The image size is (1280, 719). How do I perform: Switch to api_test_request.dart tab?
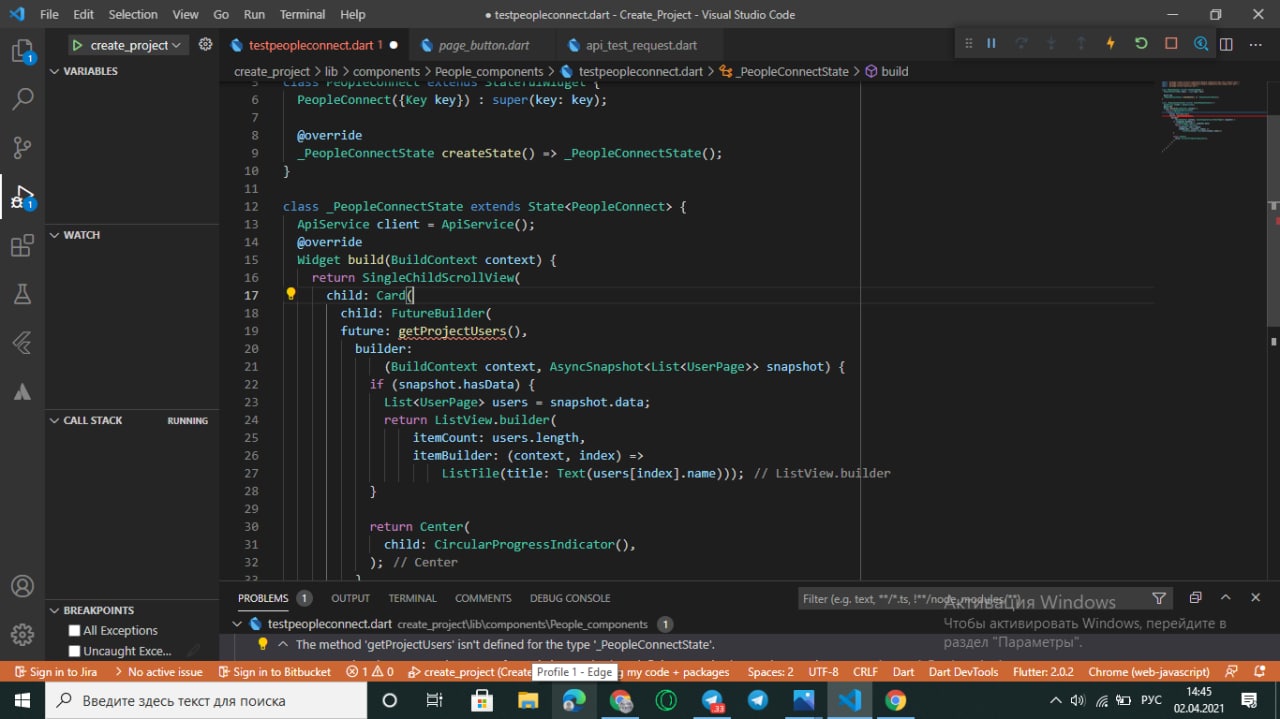coord(641,45)
